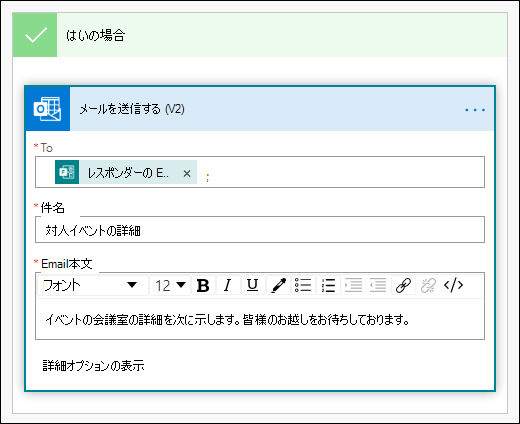This screenshot has width=520, height=424.
Task: Click the 件名 subject field
Action: [x=260, y=230]
